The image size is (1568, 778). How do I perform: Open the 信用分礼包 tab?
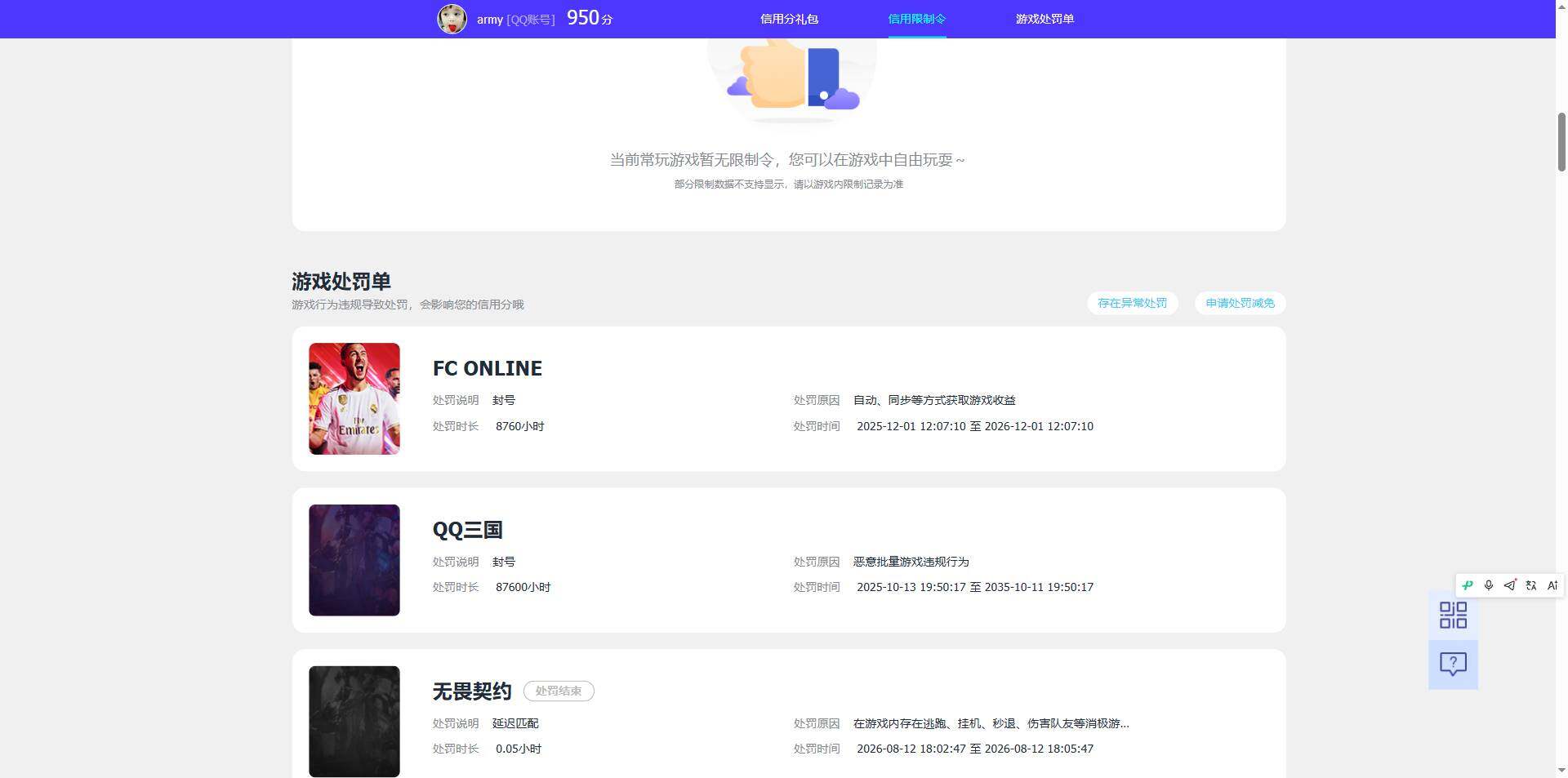pos(789,19)
